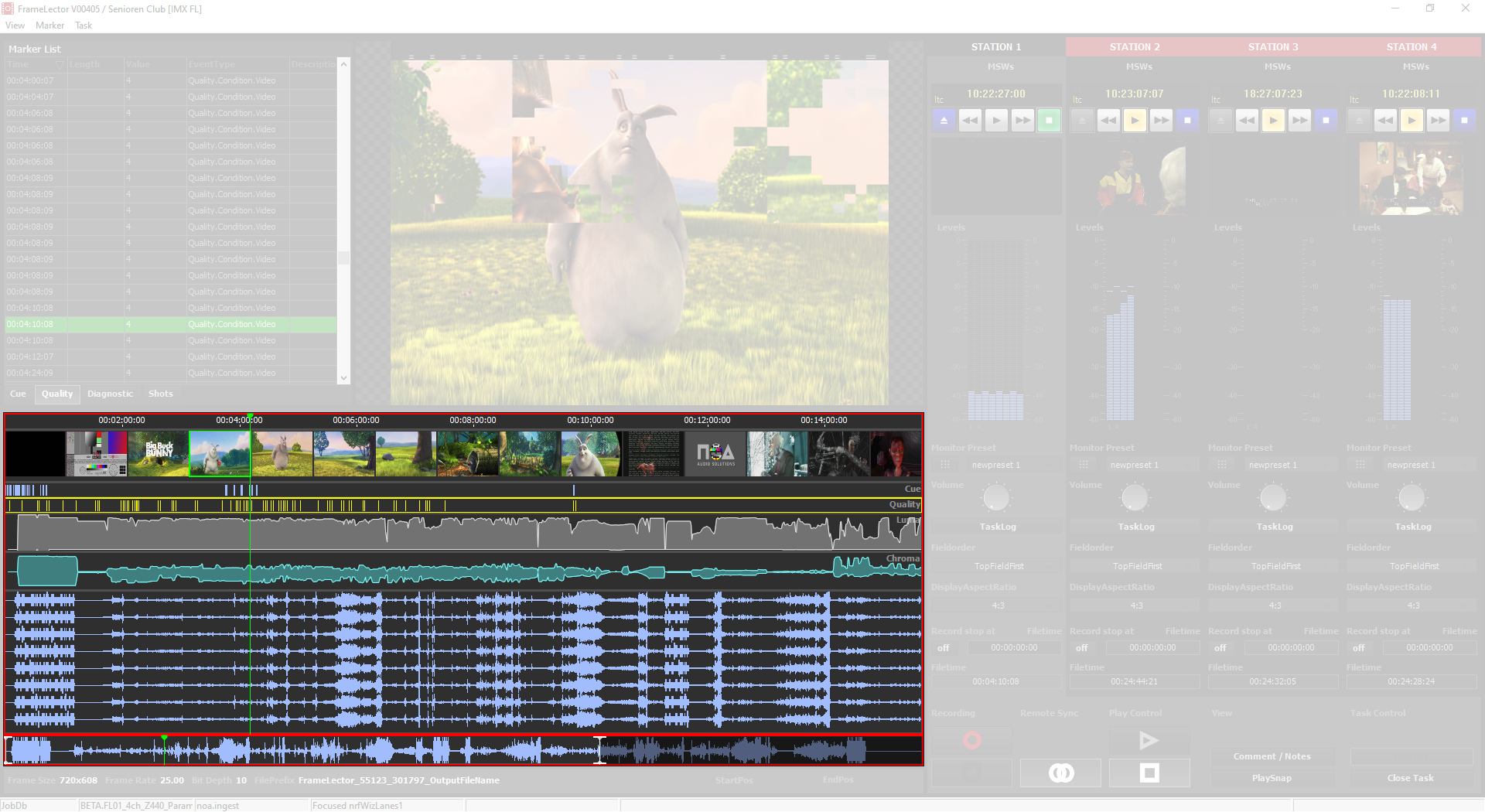Click the red Recording button
This screenshot has width=1485, height=812.
971,741
